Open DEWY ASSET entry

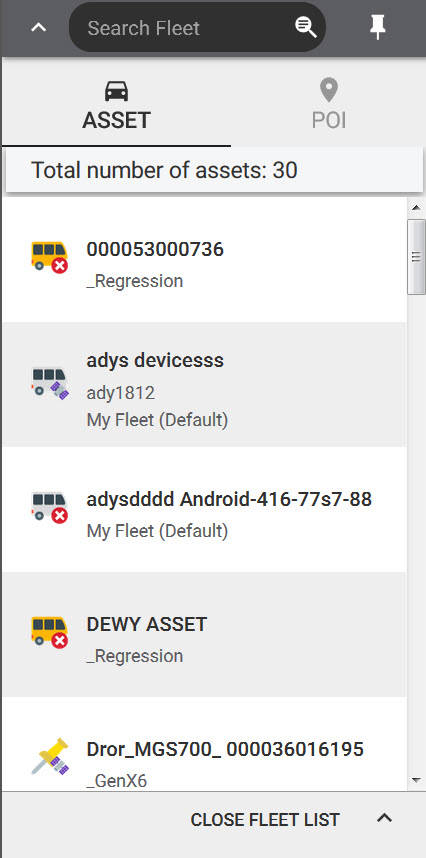click(205, 634)
